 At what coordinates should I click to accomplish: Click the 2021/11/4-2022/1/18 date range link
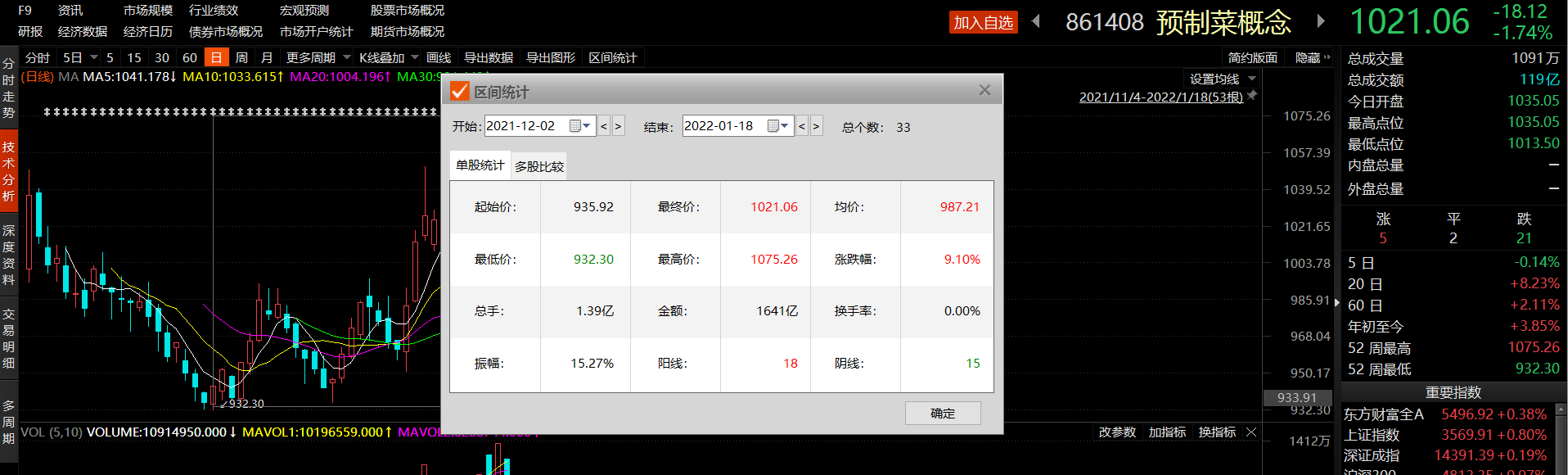pyautogui.click(x=1160, y=97)
